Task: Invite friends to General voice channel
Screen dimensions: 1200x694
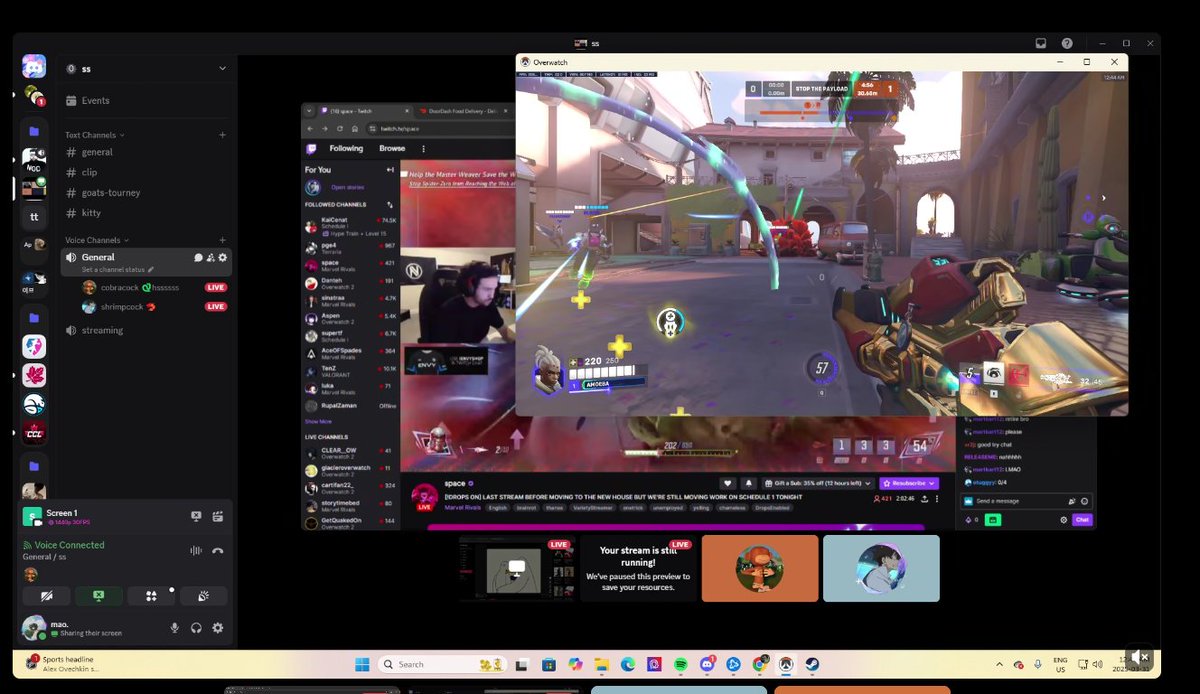Action: pos(210,258)
